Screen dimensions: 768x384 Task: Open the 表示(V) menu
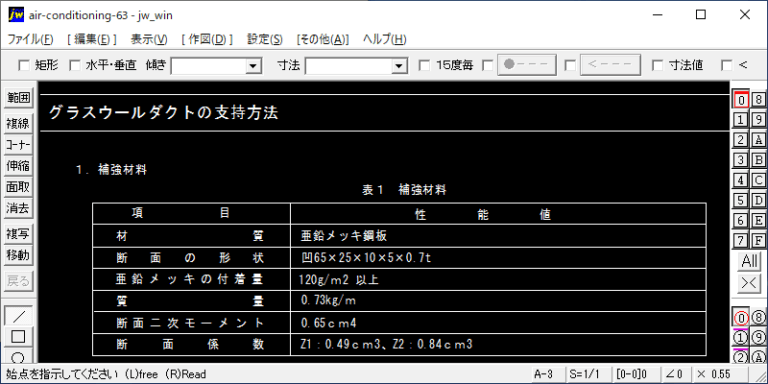click(x=149, y=39)
